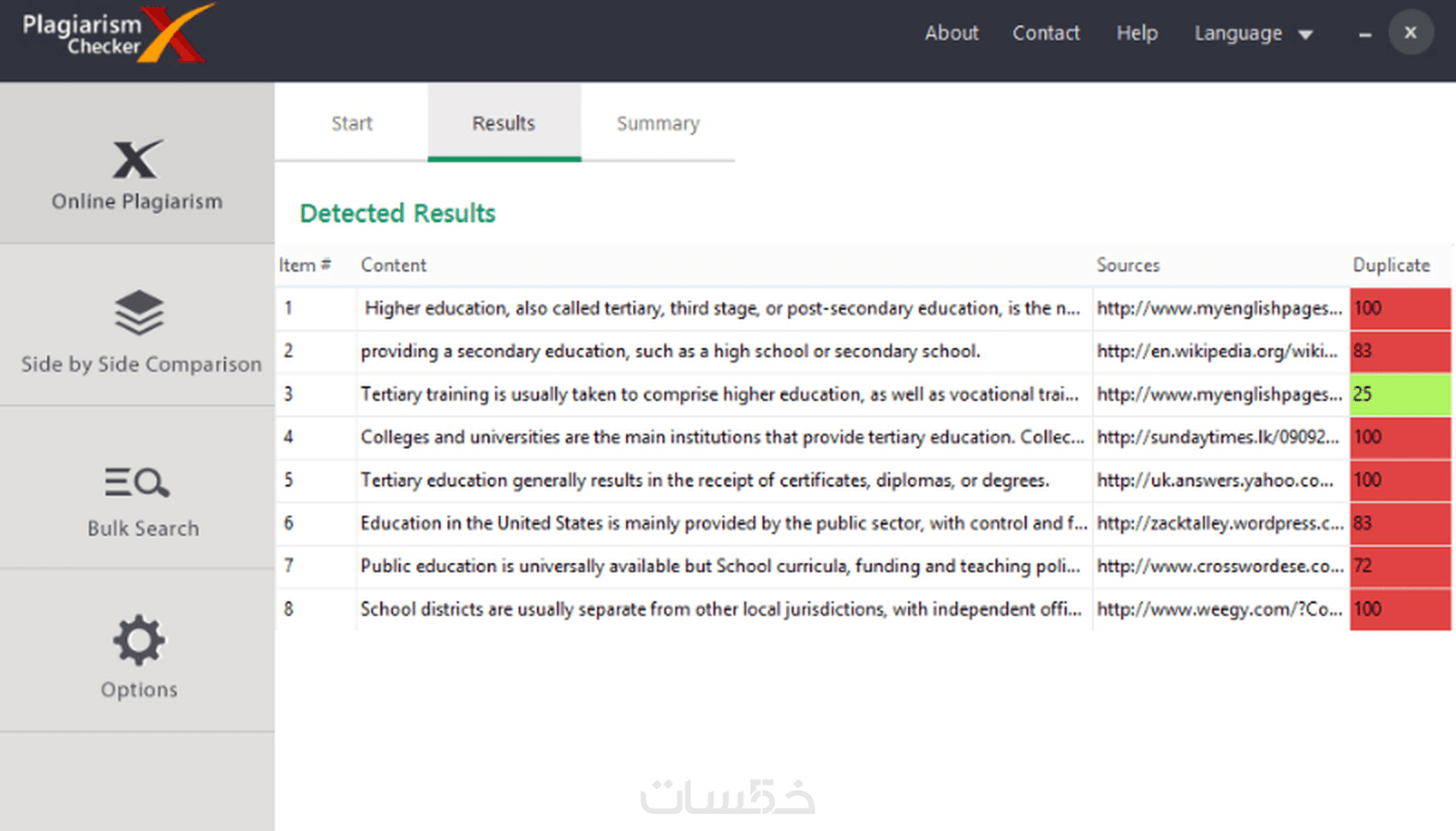Select the Results tab
This screenshot has width=1456, height=831.
504,123
